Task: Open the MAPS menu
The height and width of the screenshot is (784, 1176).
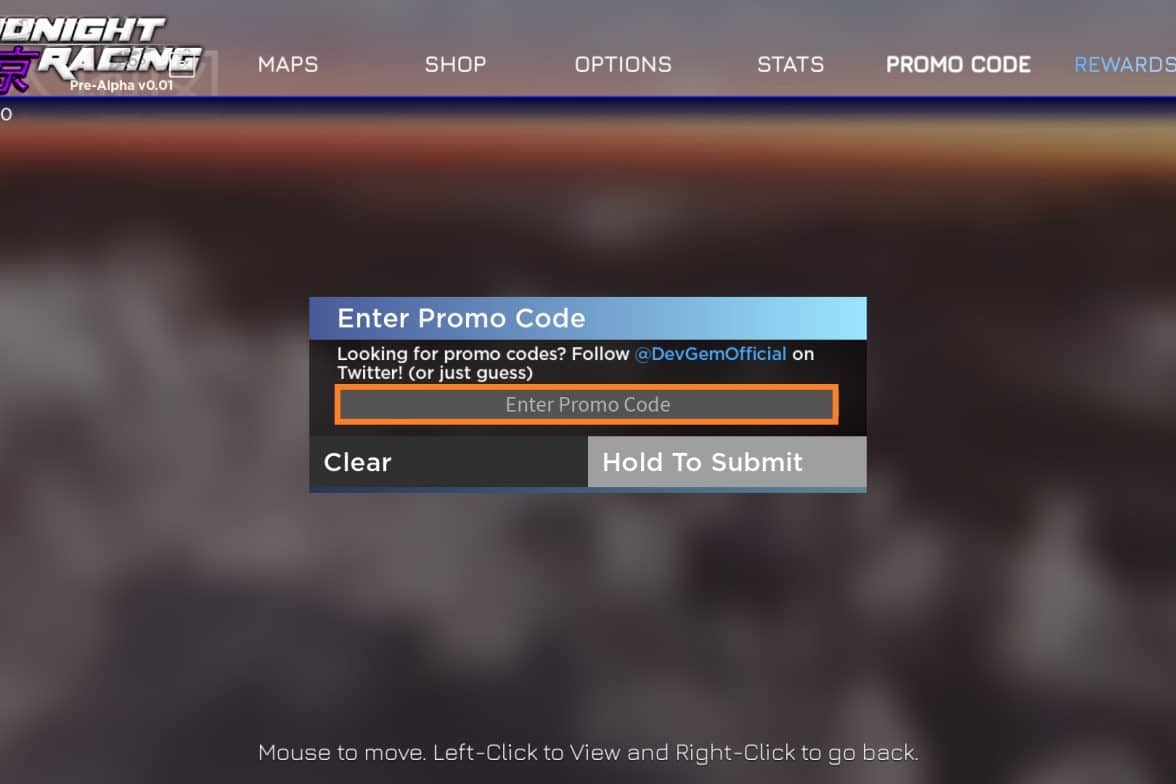Action: coord(288,65)
